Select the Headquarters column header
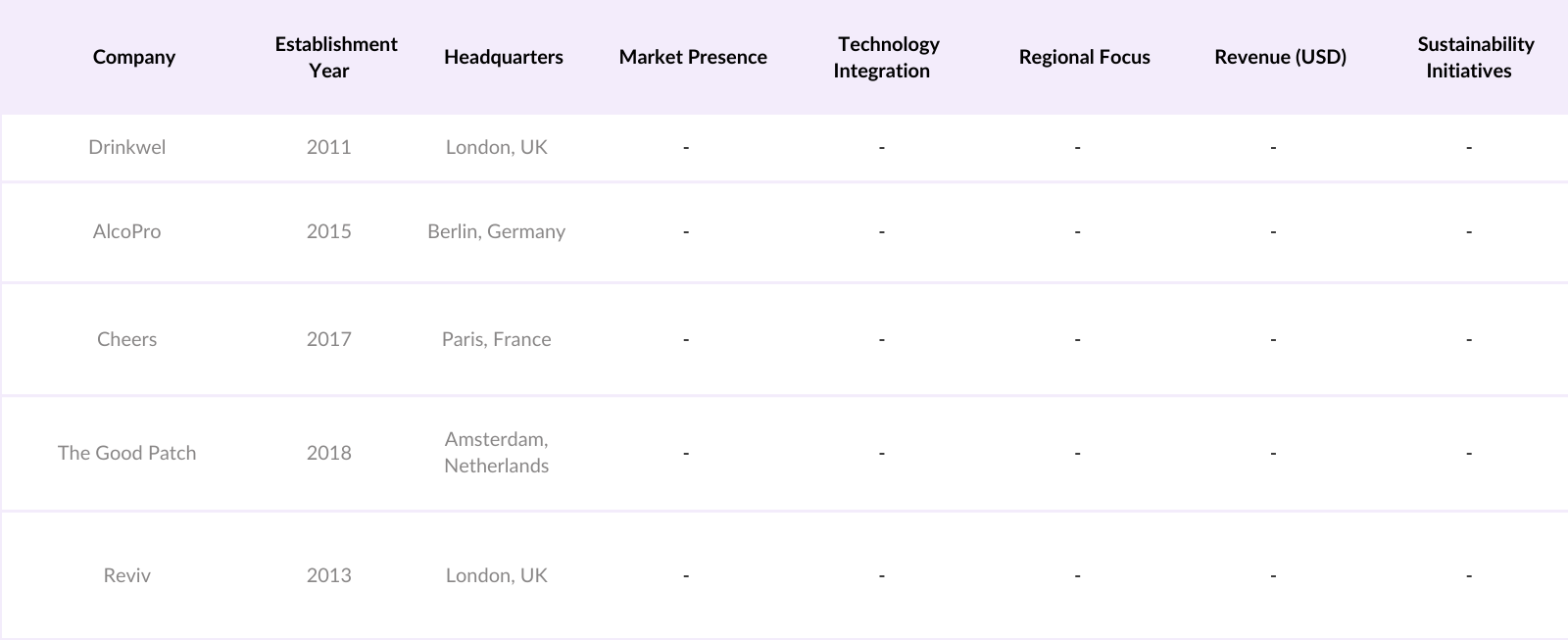Screen dimensions: 1568x640 503,57
